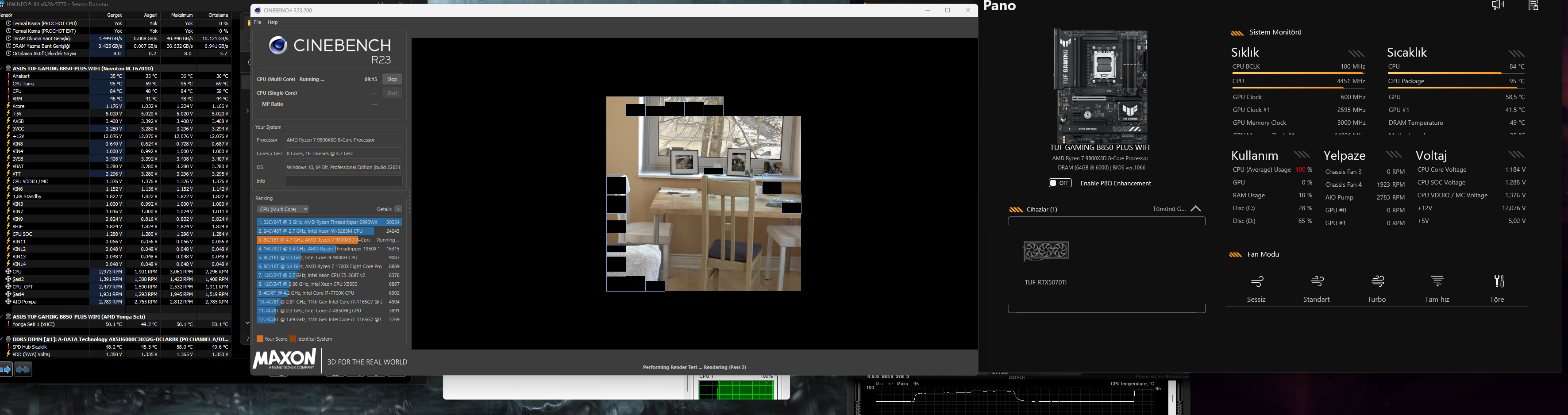The width and height of the screenshot is (1568, 415).
Task: Click the Identical System legend swatch
Action: click(293, 339)
